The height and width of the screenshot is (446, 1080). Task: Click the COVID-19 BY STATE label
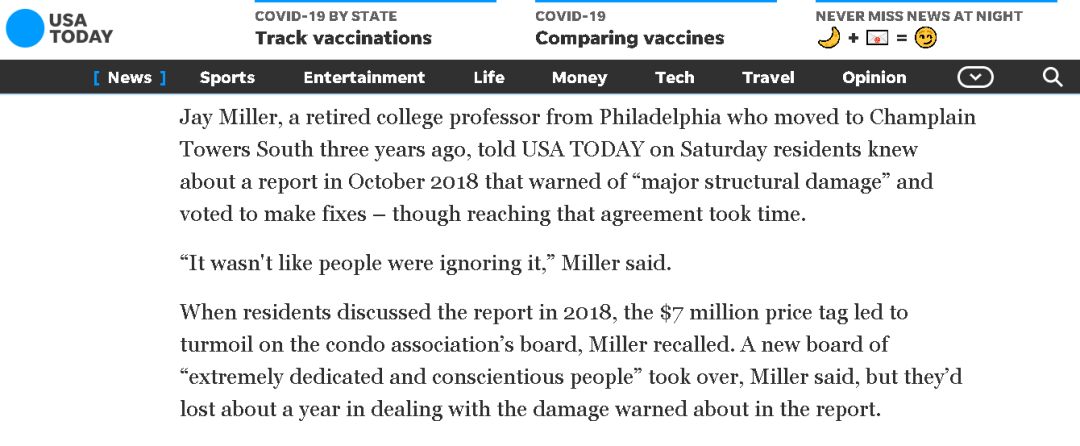tap(325, 16)
